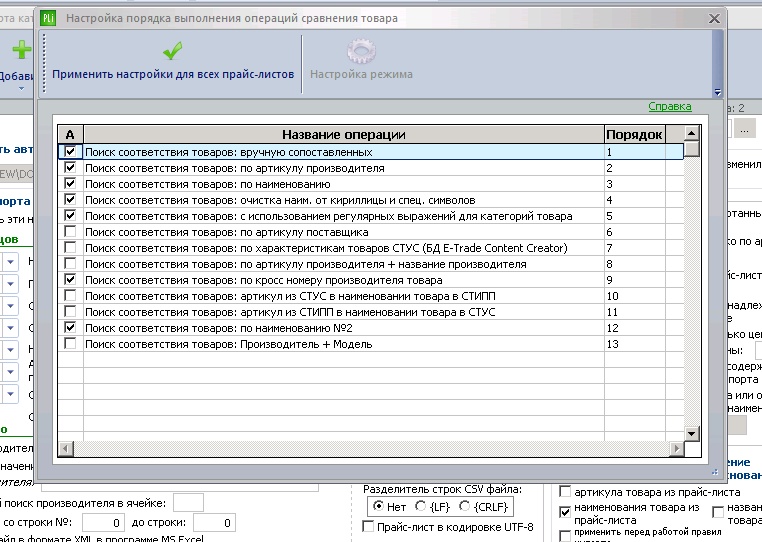This screenshot has height=542, width=762.
Task: Click the horizontal scrollbar right arrow
Action: coord(675,448)
